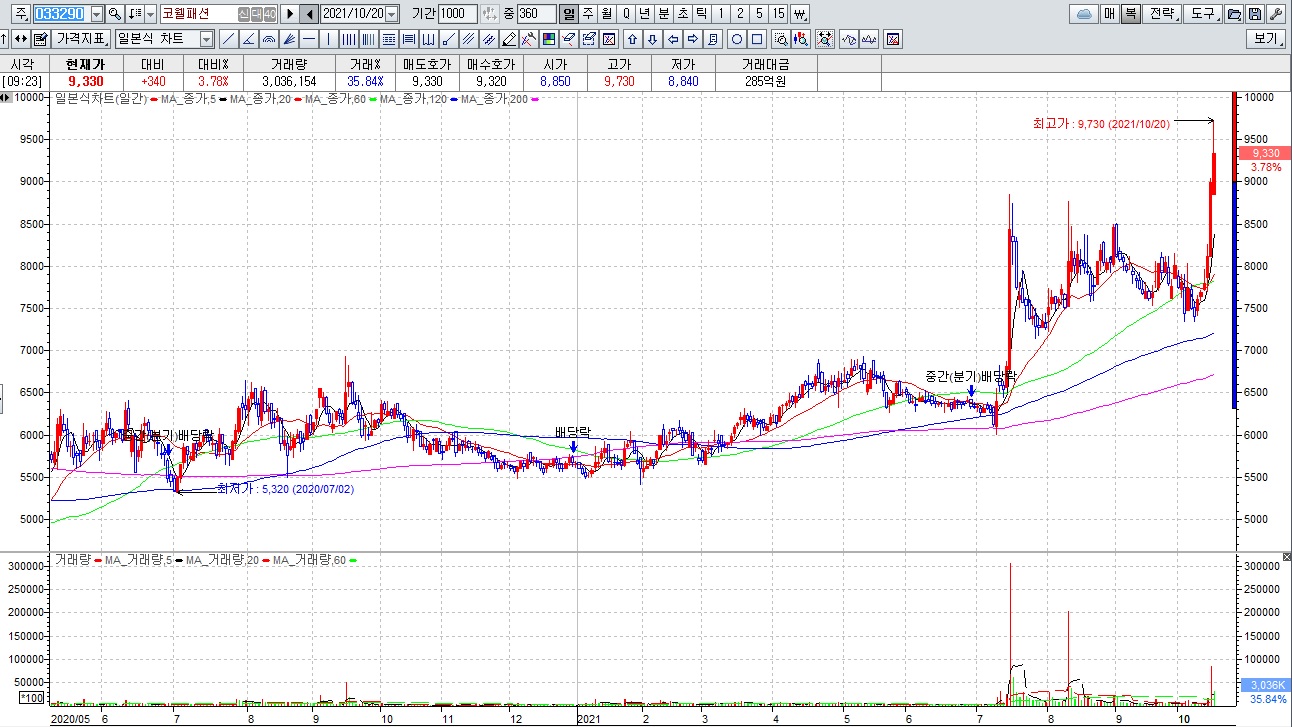Select the eraser pencil tool

(x=509, y=39)
